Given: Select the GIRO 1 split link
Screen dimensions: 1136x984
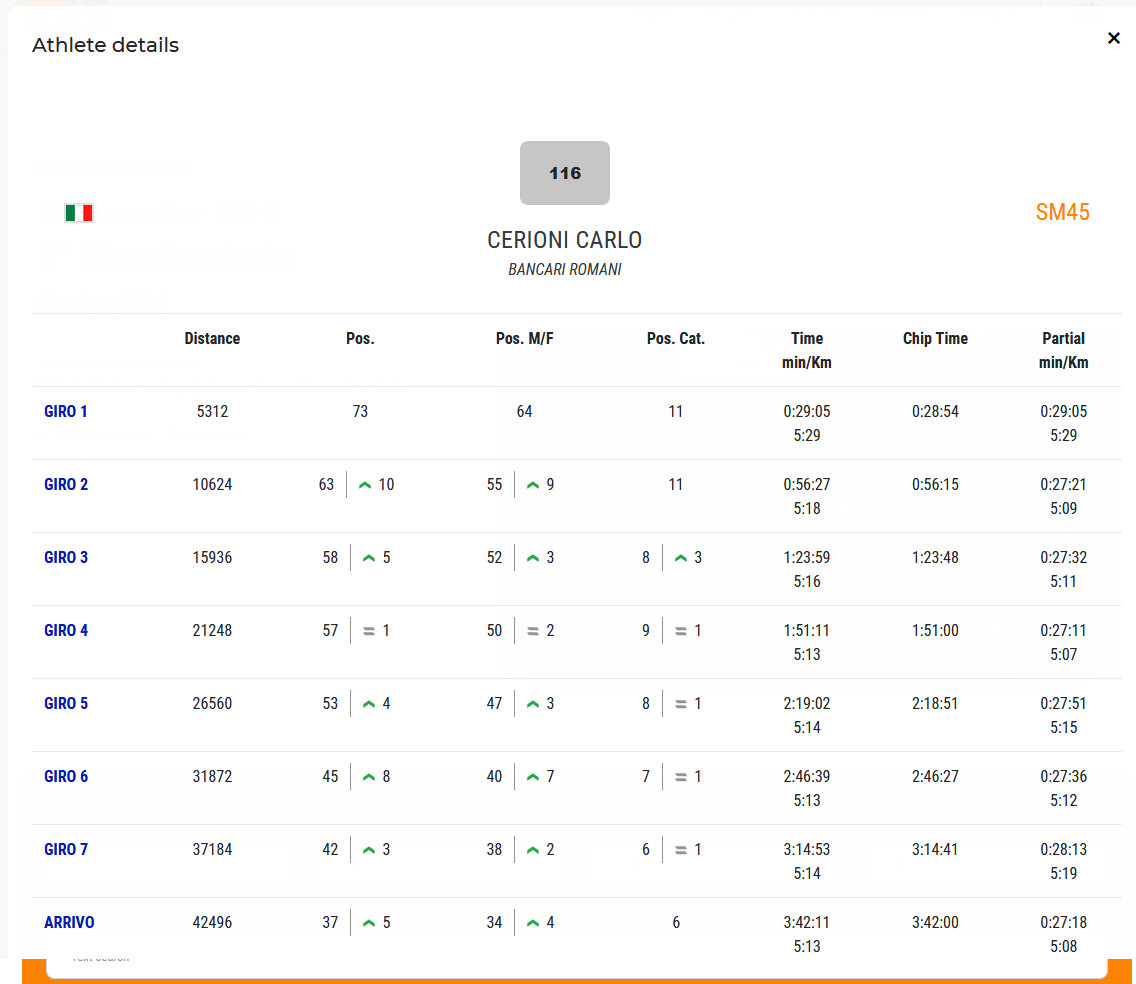Looking at the screenshot, I should point(66,411).
